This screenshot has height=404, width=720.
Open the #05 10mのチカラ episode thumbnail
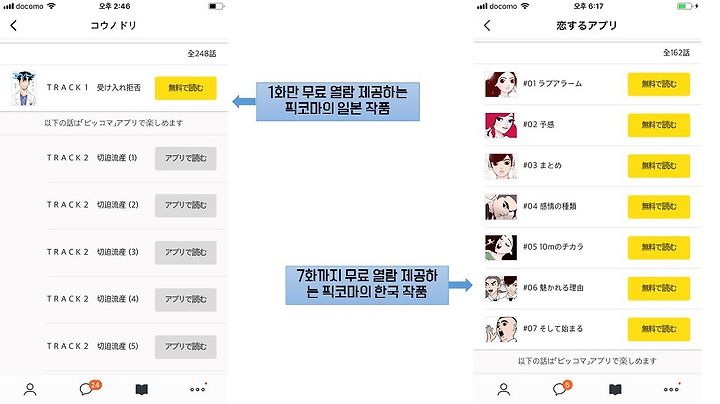point(501,247)
